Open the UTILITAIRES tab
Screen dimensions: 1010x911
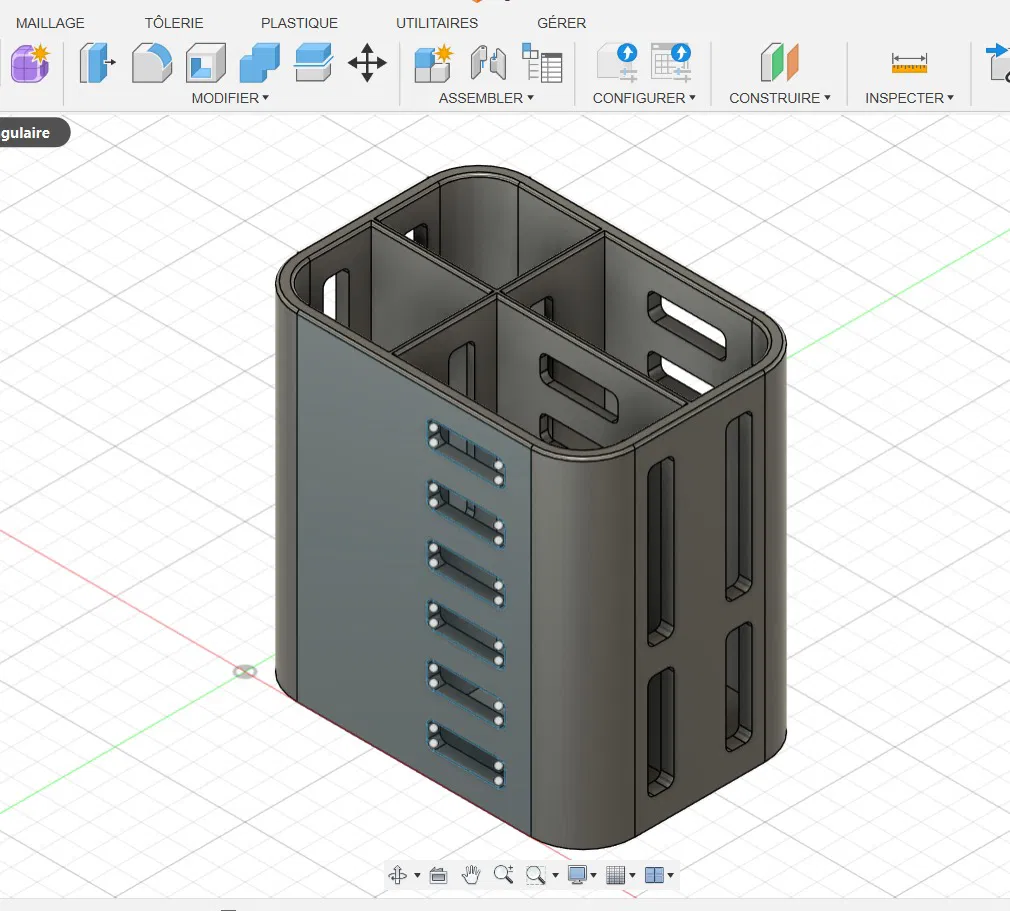click(437, 23)
